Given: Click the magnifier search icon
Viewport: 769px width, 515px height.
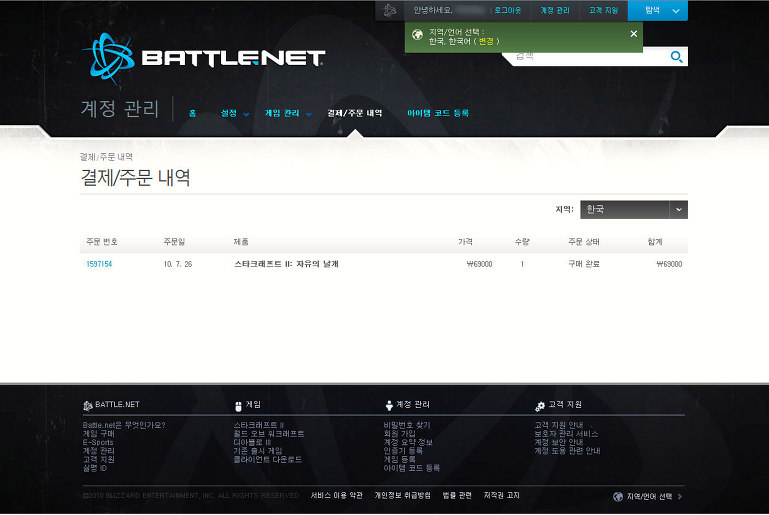Looking at the screenshot, I should [x=676, y=57].
